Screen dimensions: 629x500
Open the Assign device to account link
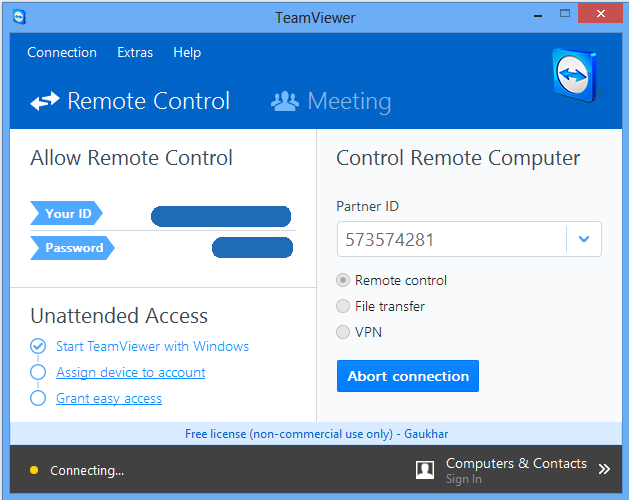(x=131, y=372)
